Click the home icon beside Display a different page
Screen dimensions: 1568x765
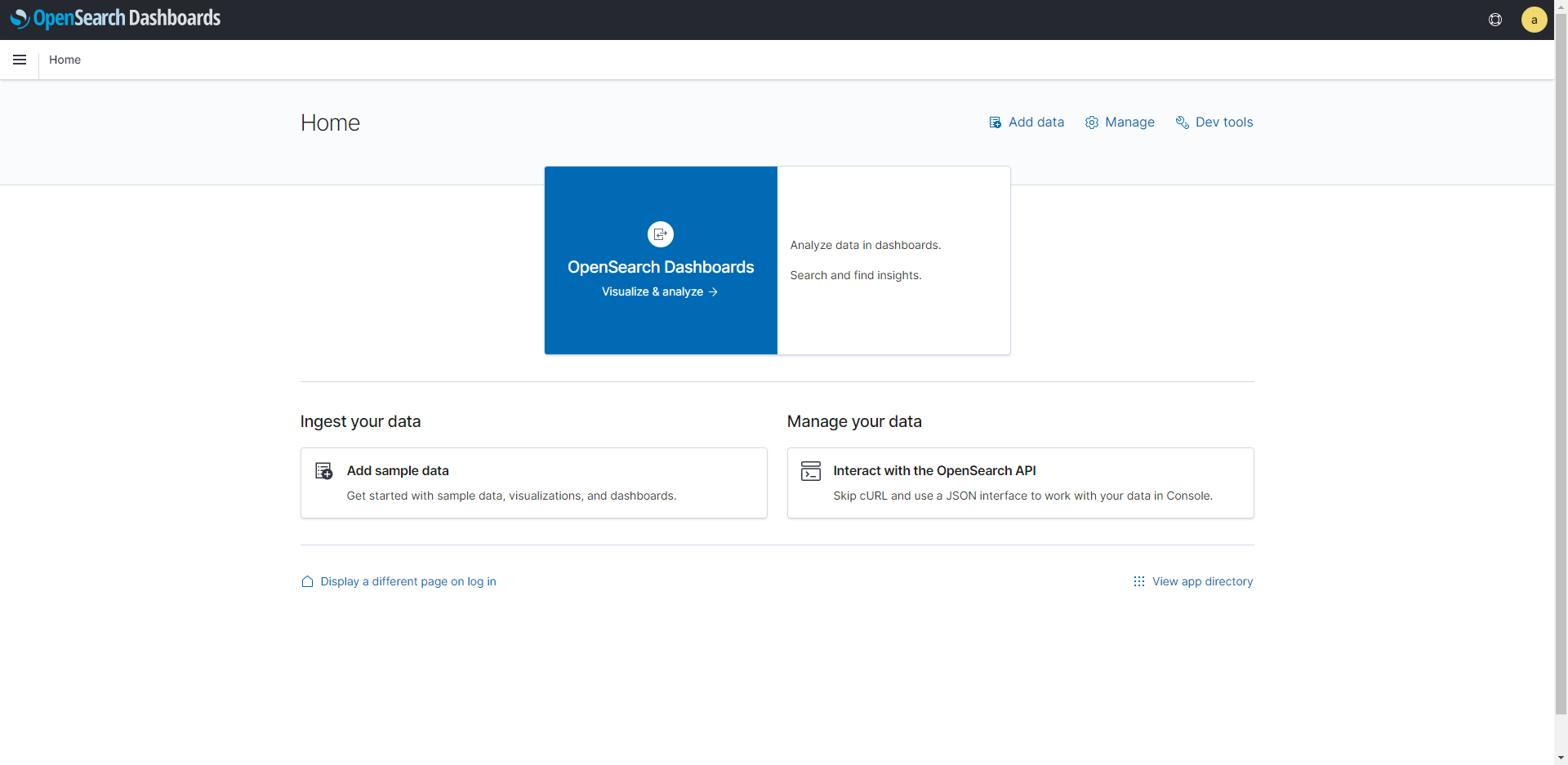[307, 582]
